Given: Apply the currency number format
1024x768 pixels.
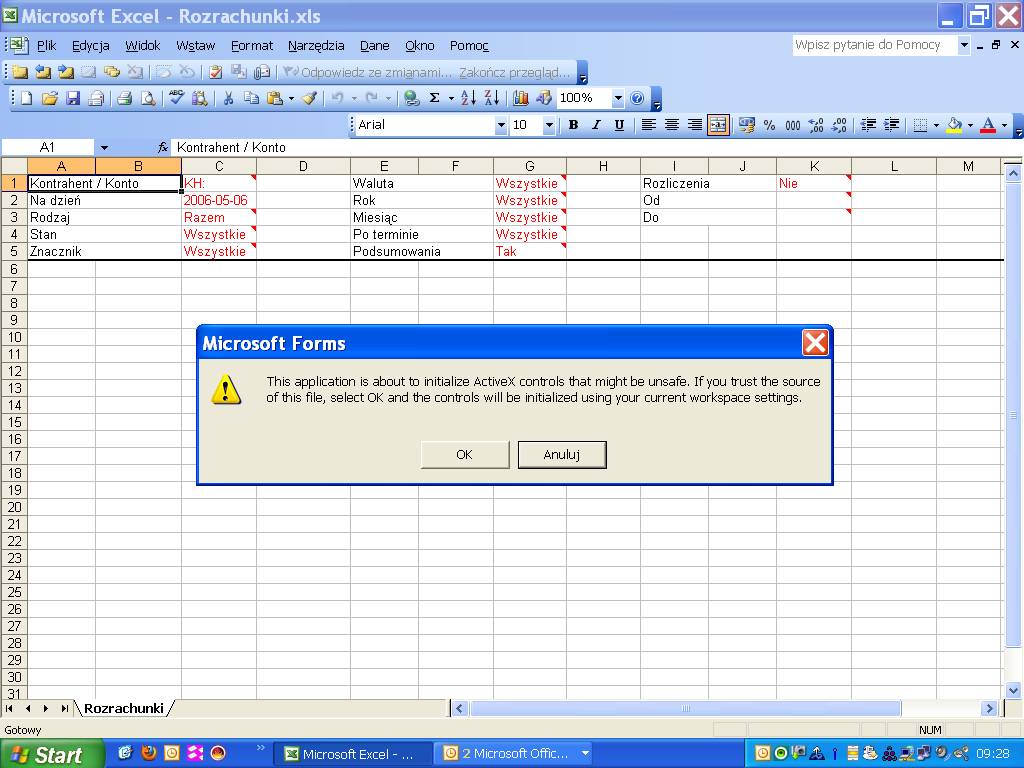Looking at the screenshot, I should click(x=746, y=125).
